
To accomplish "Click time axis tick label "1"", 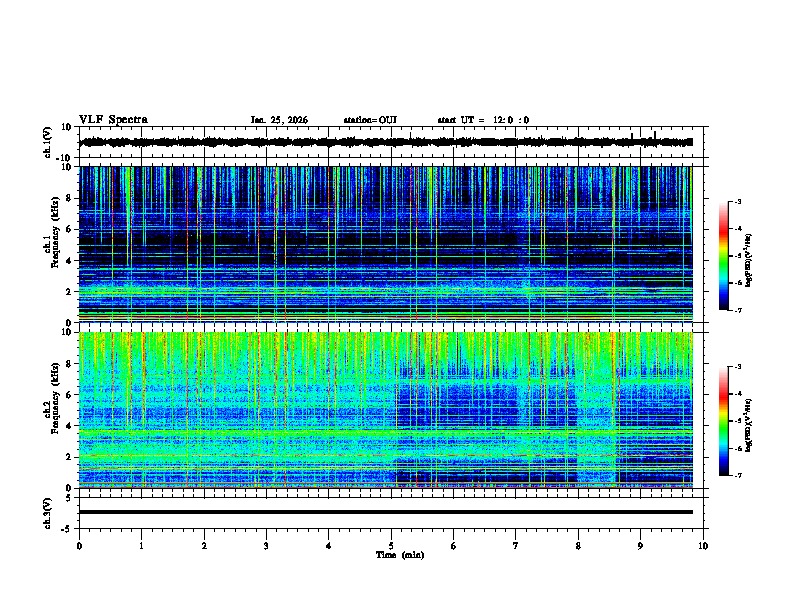I will tap(141, 546).
